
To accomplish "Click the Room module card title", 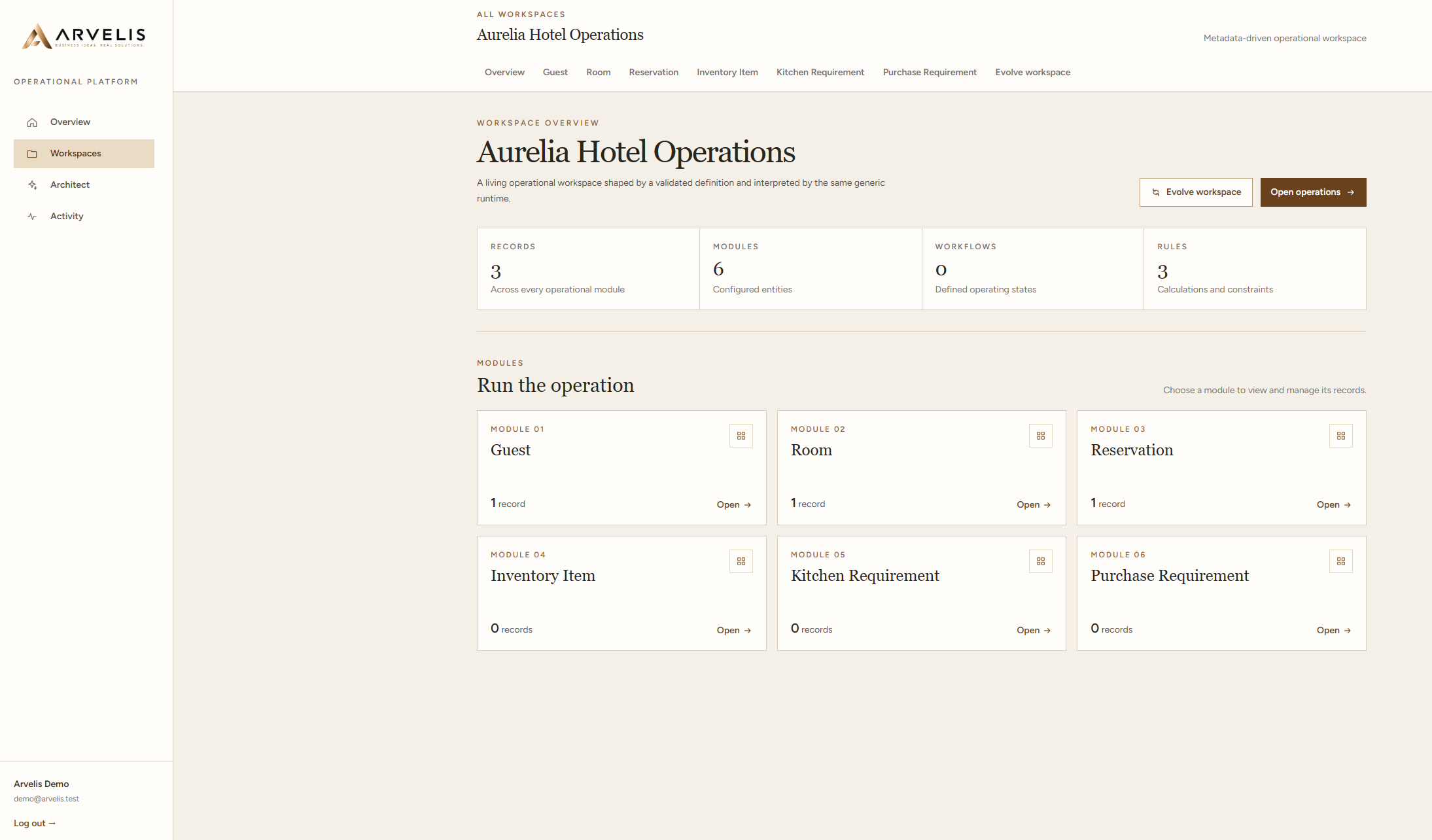I will pyautogui.click(x=811, y=450).
